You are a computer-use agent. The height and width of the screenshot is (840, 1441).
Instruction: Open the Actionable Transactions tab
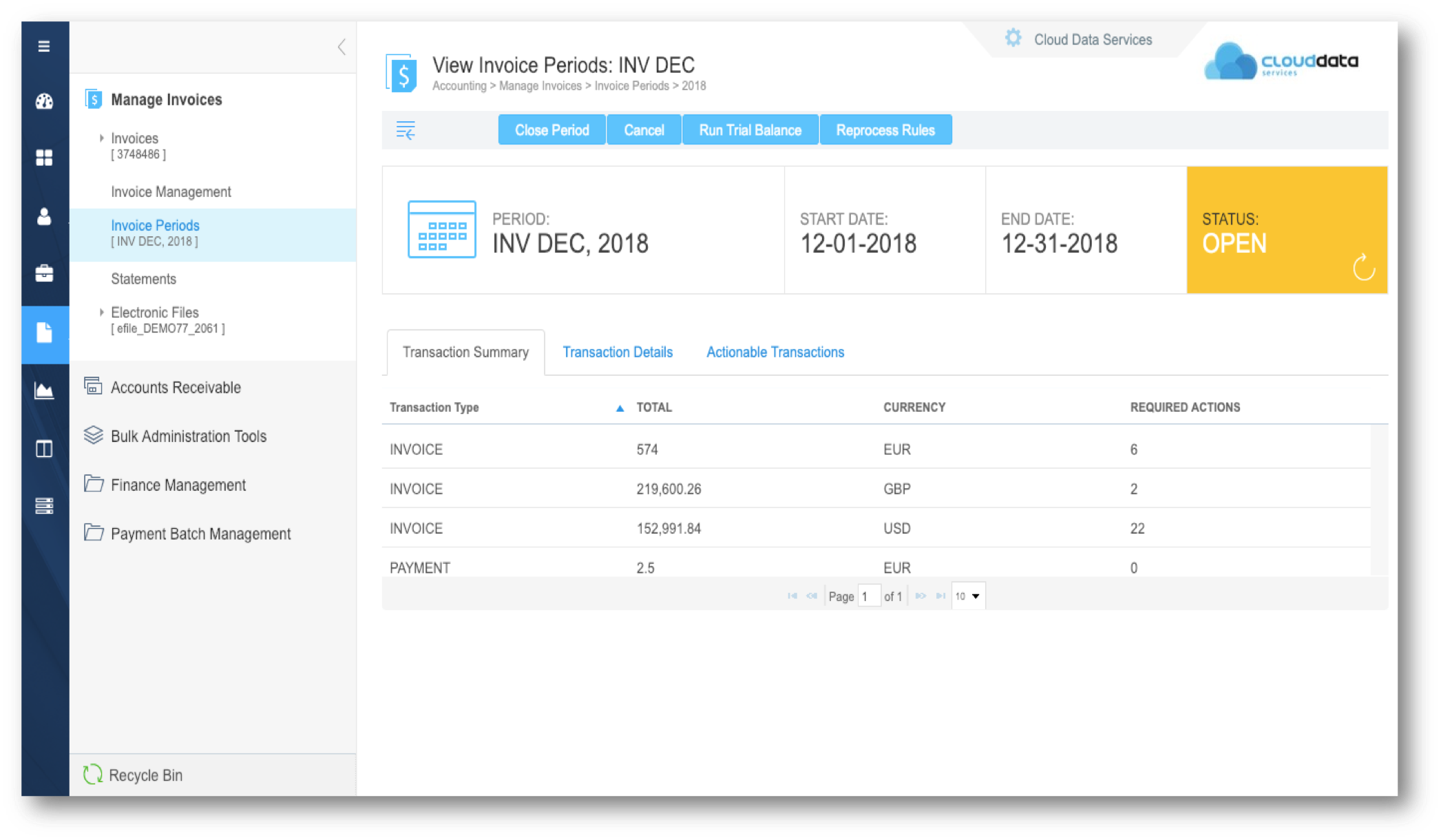[x=774, y=352]
